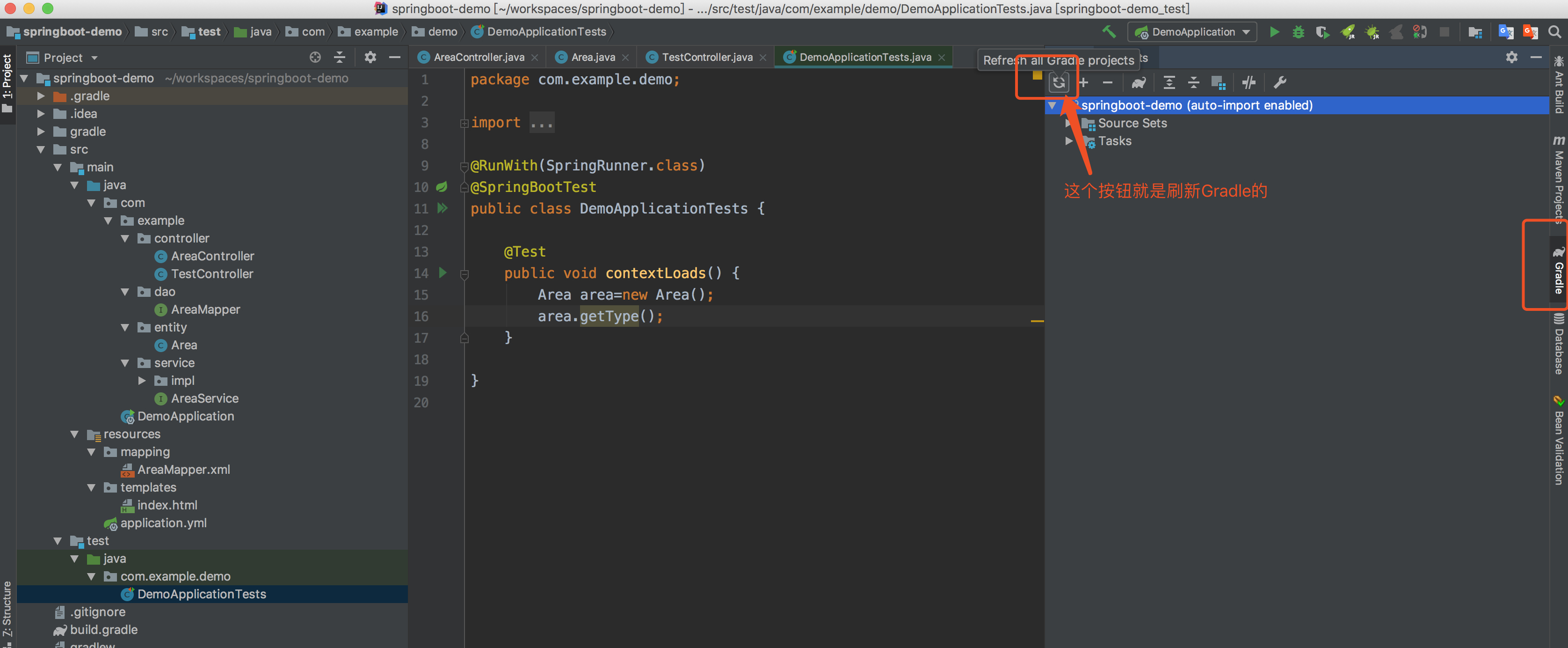Click the Search Everywhere magnifier icon

1554,32
